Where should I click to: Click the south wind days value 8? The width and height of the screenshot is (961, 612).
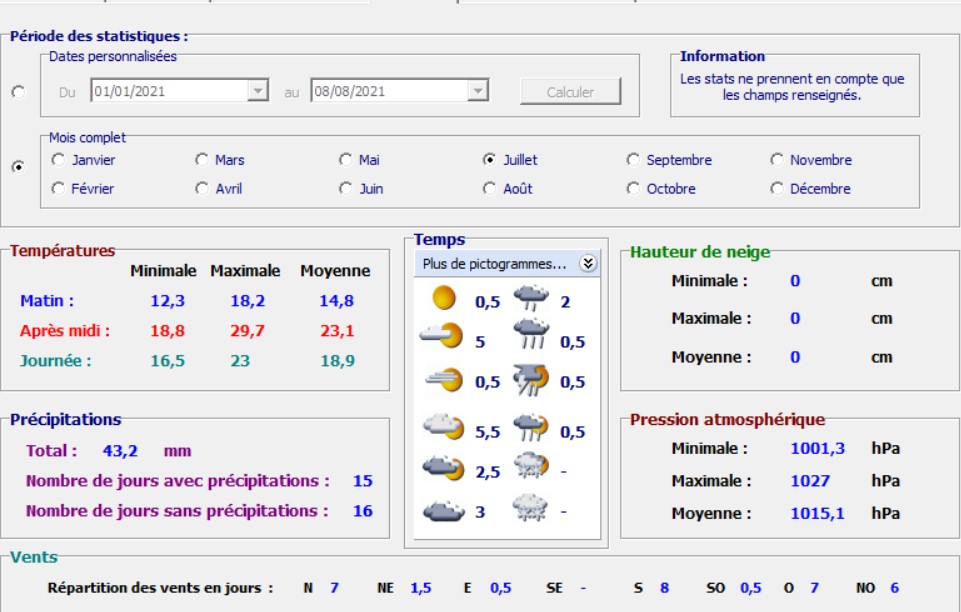[664, 588]
